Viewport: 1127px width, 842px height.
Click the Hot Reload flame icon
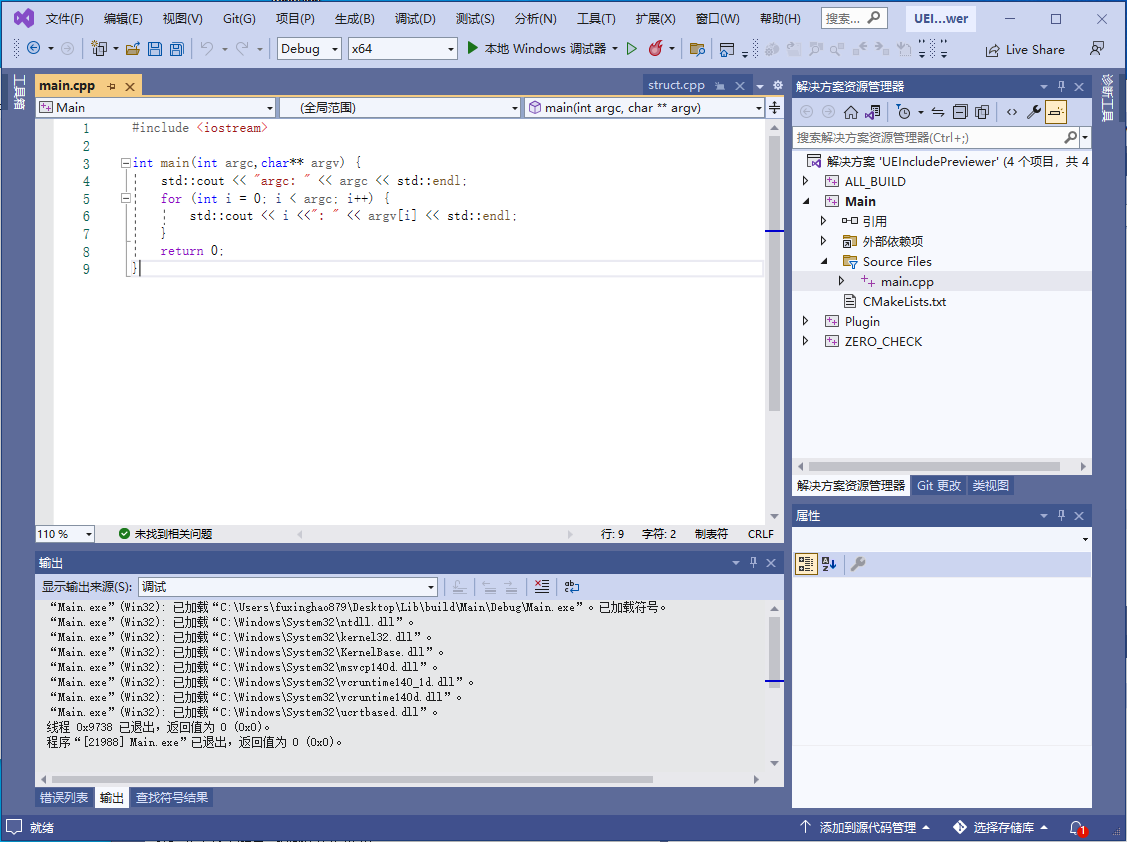[656, 49]
